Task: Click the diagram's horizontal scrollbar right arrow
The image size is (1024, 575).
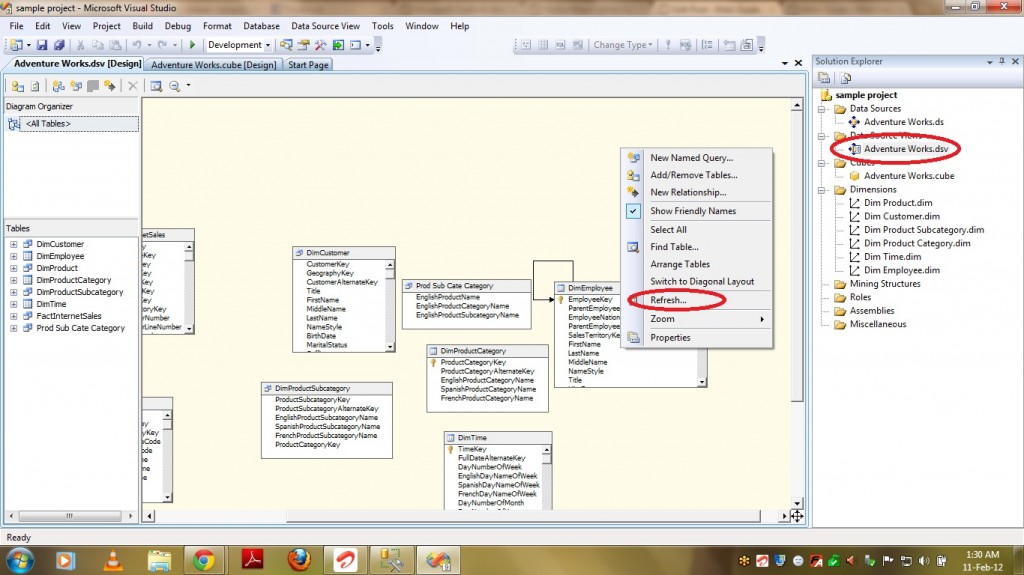Action: [x=785, y=515]
